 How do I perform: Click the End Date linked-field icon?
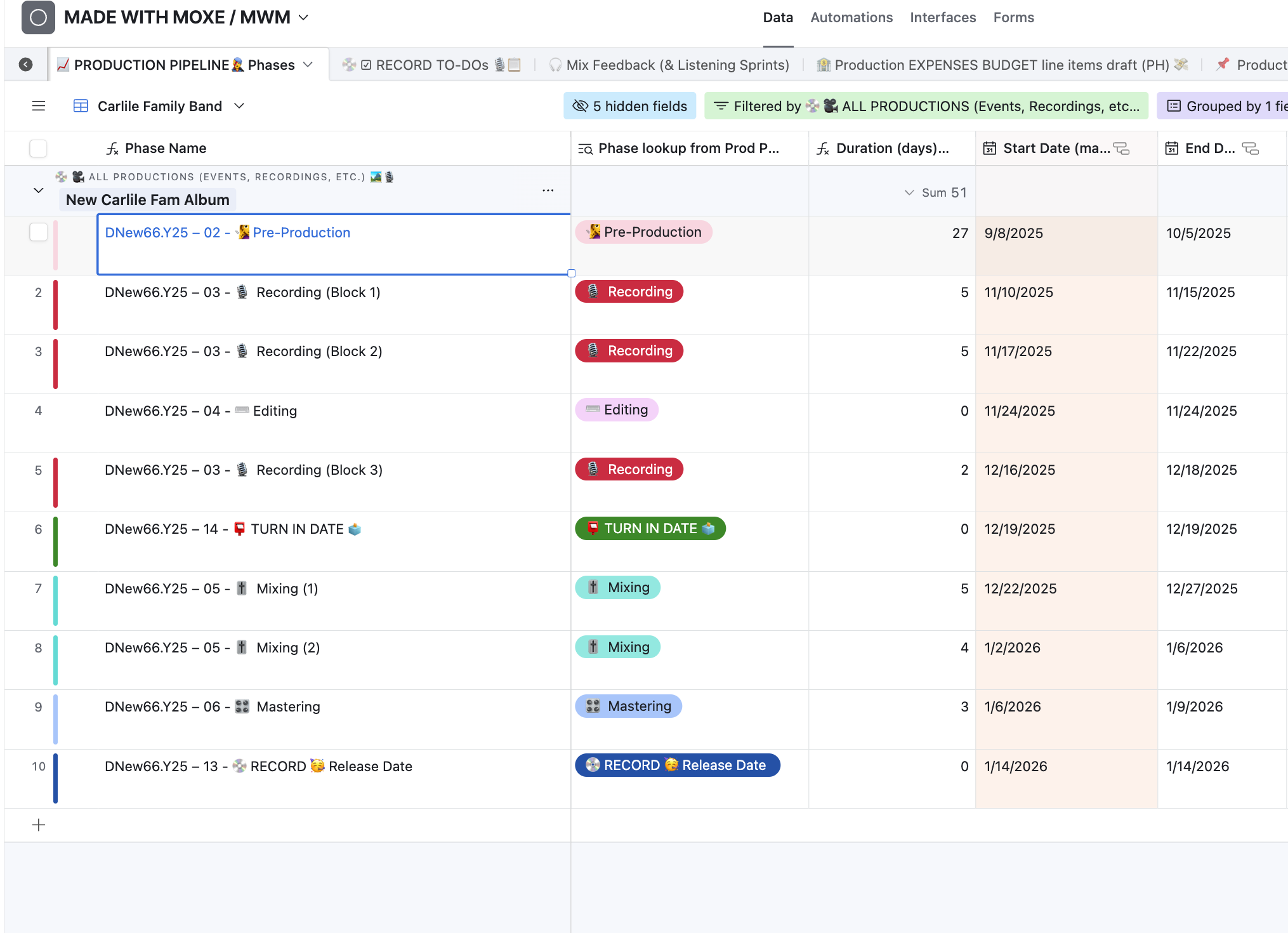click(1251, 149)
